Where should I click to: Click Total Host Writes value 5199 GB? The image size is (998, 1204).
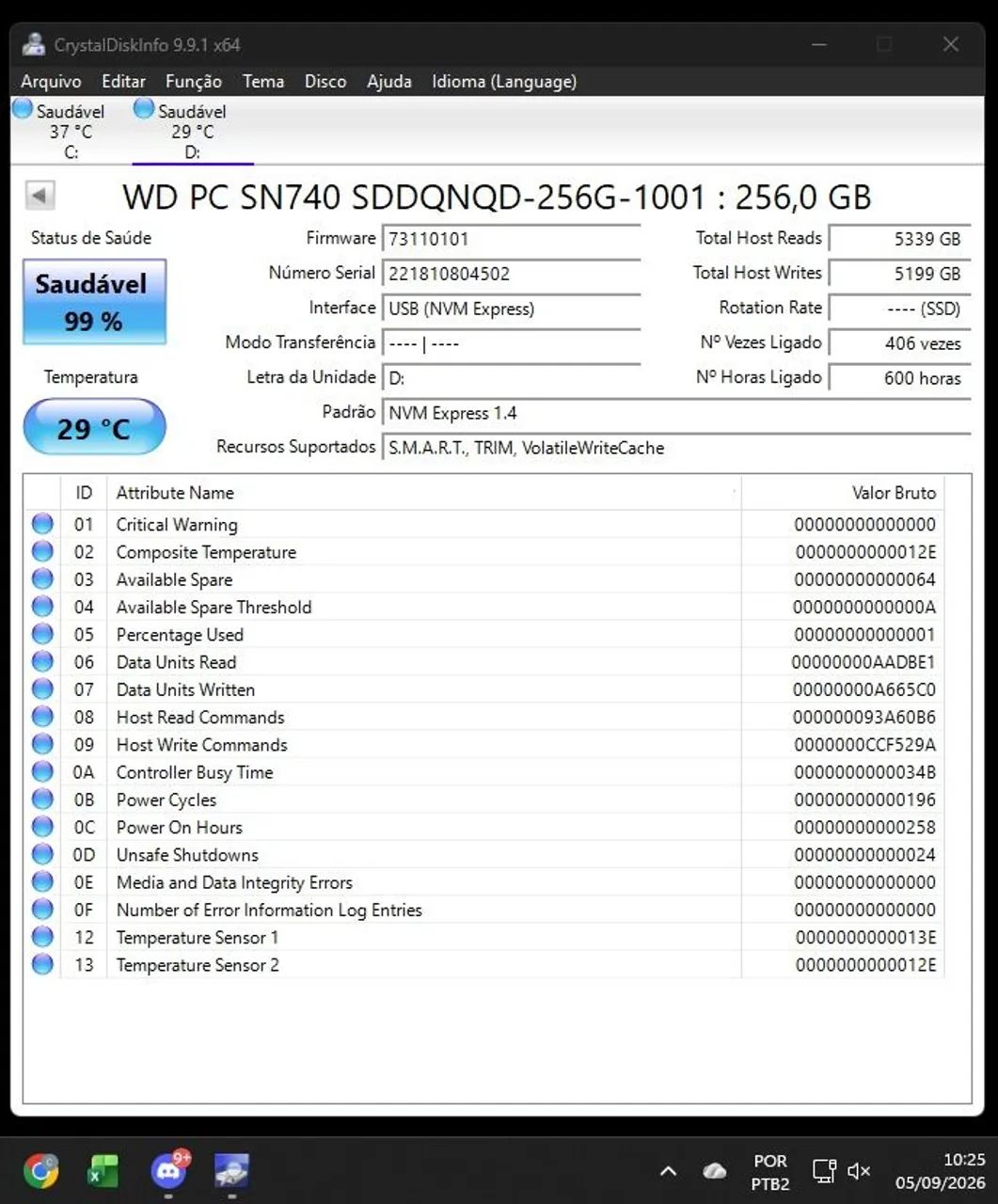click(x=899, y=274)
